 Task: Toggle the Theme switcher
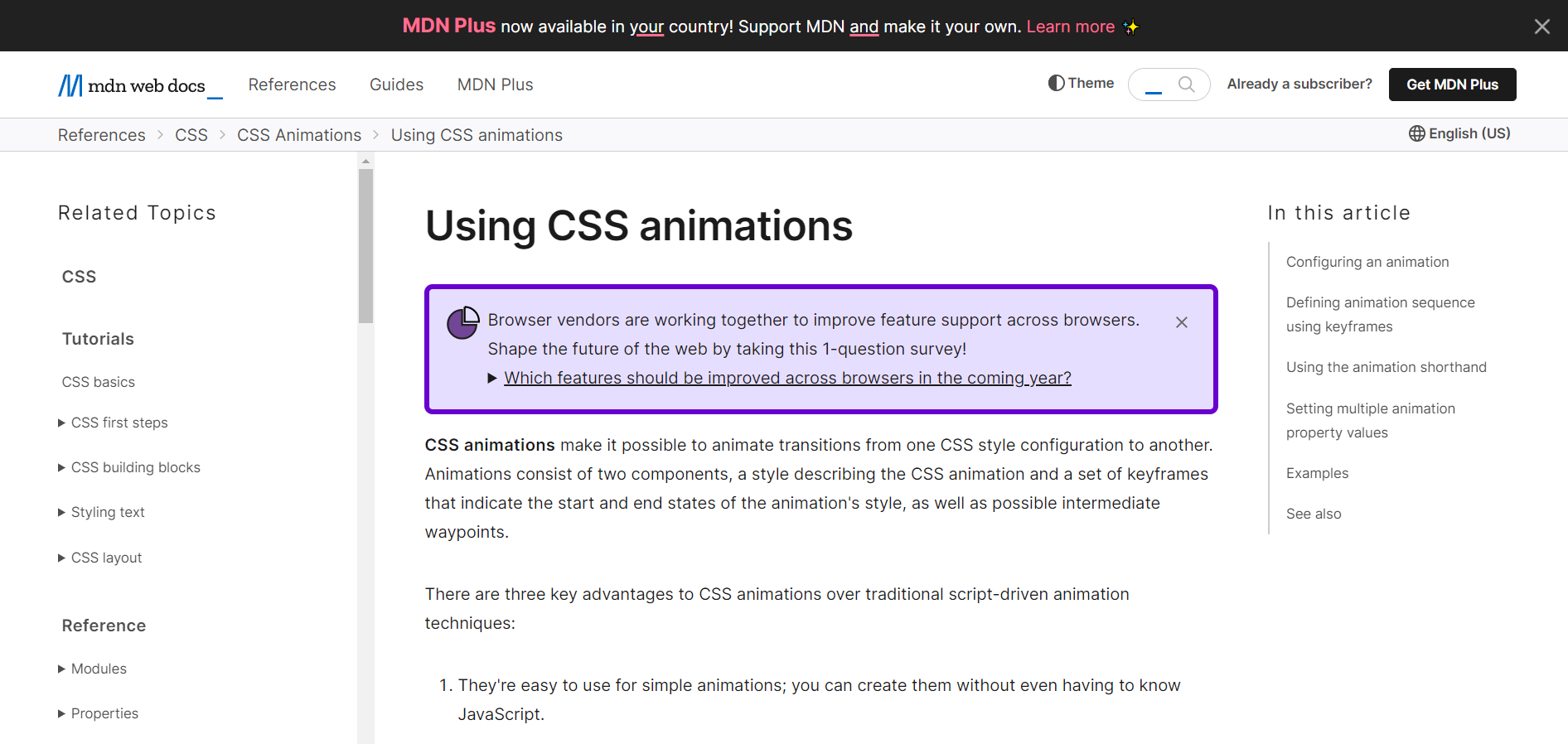point(1081,84)
